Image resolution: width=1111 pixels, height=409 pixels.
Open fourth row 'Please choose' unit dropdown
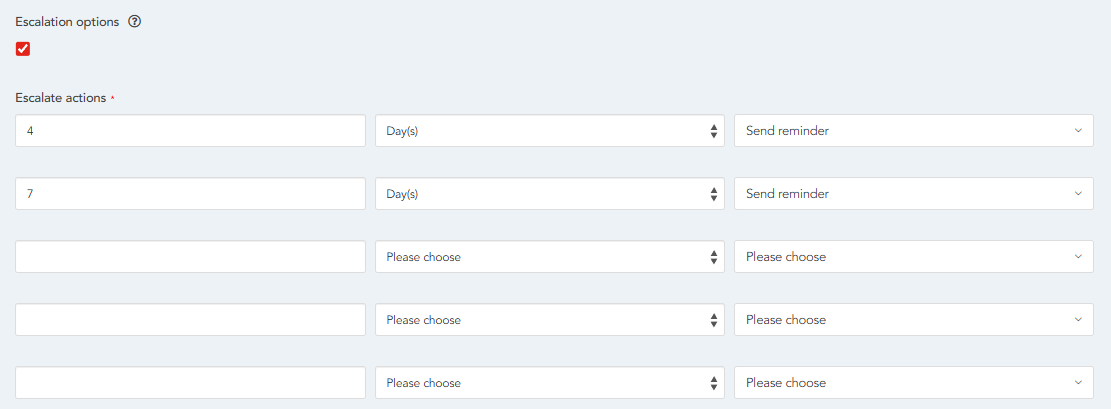549,320
